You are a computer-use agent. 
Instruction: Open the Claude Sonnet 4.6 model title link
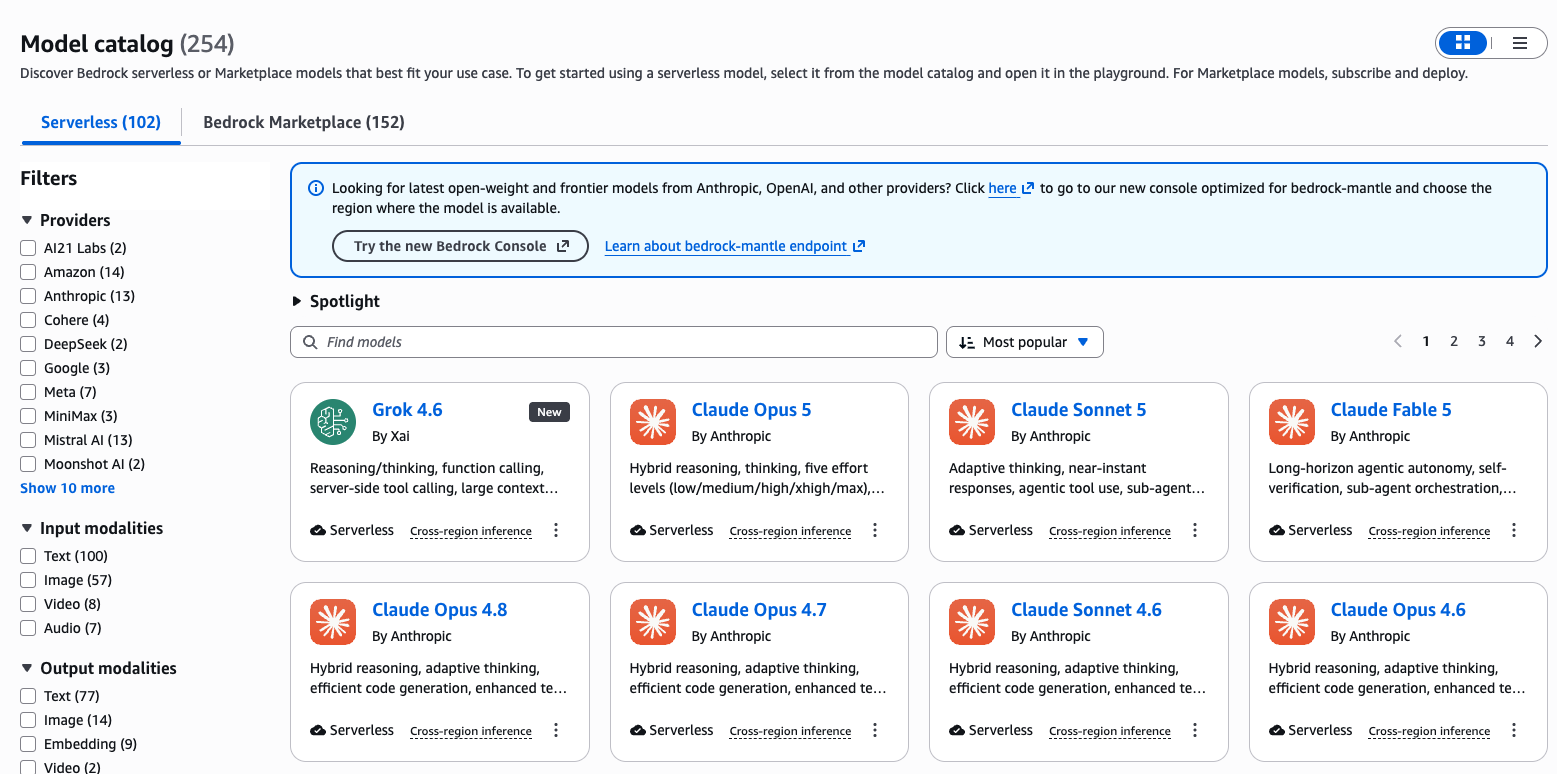[x=1086, y=610]
